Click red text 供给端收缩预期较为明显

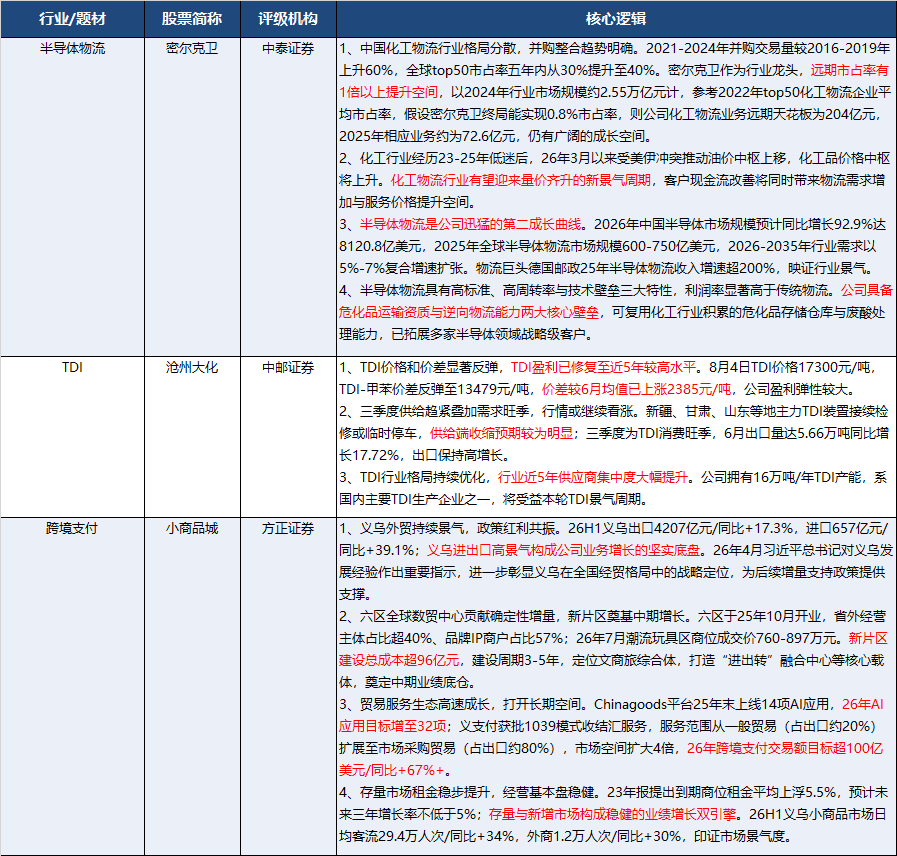pos(502,434)
